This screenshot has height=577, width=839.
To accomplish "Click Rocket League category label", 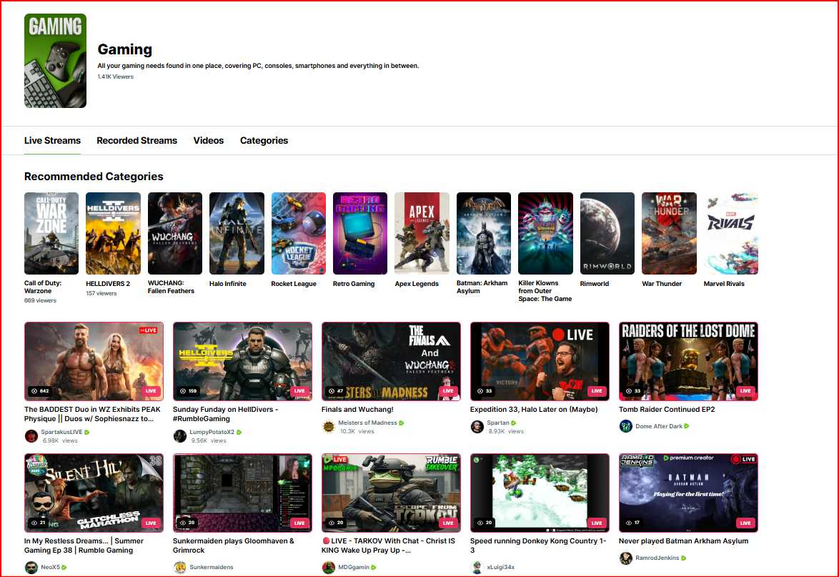I will pyautogui.click(x=294, y=284).
